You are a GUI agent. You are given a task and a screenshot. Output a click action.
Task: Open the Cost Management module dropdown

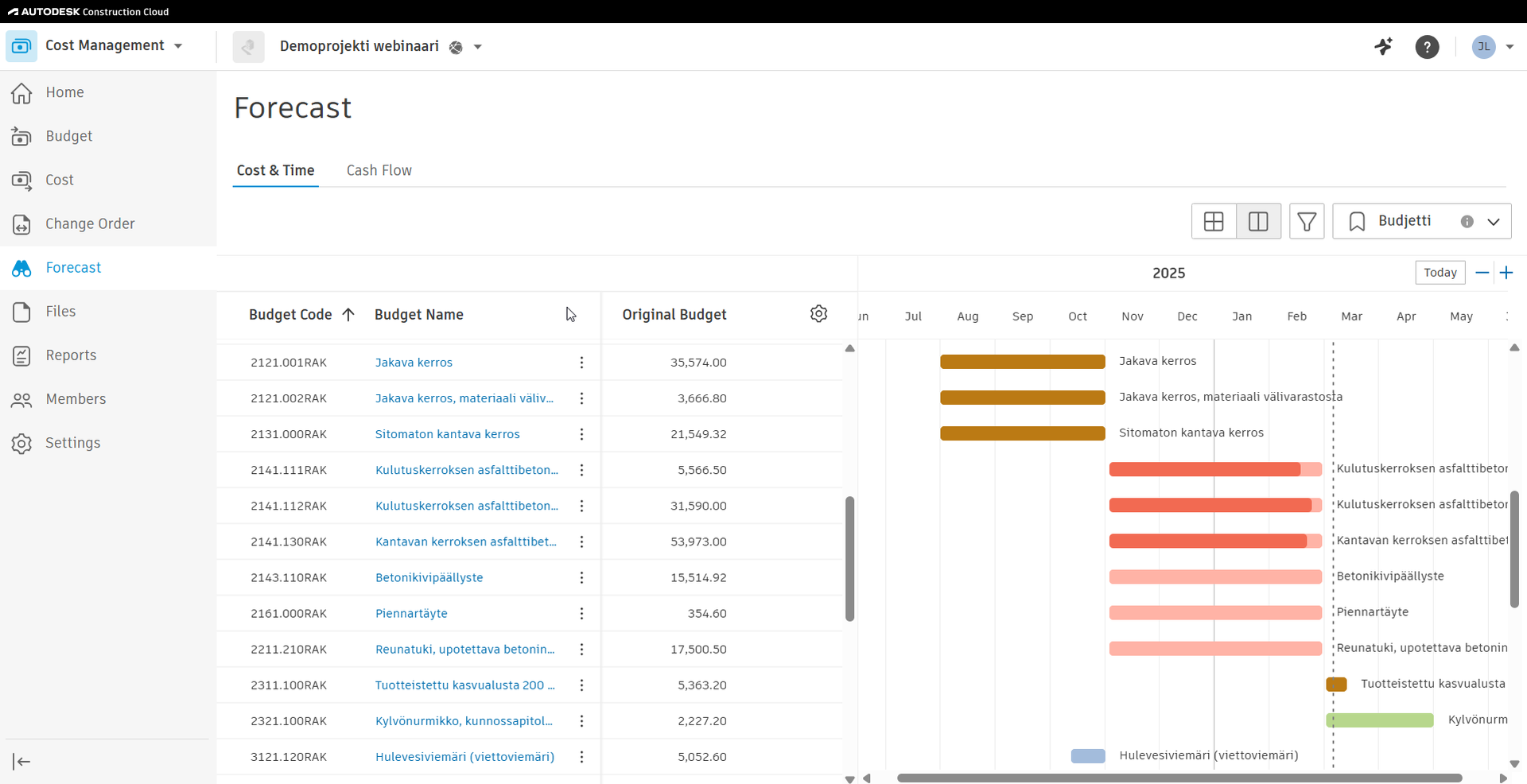point(178,46)
